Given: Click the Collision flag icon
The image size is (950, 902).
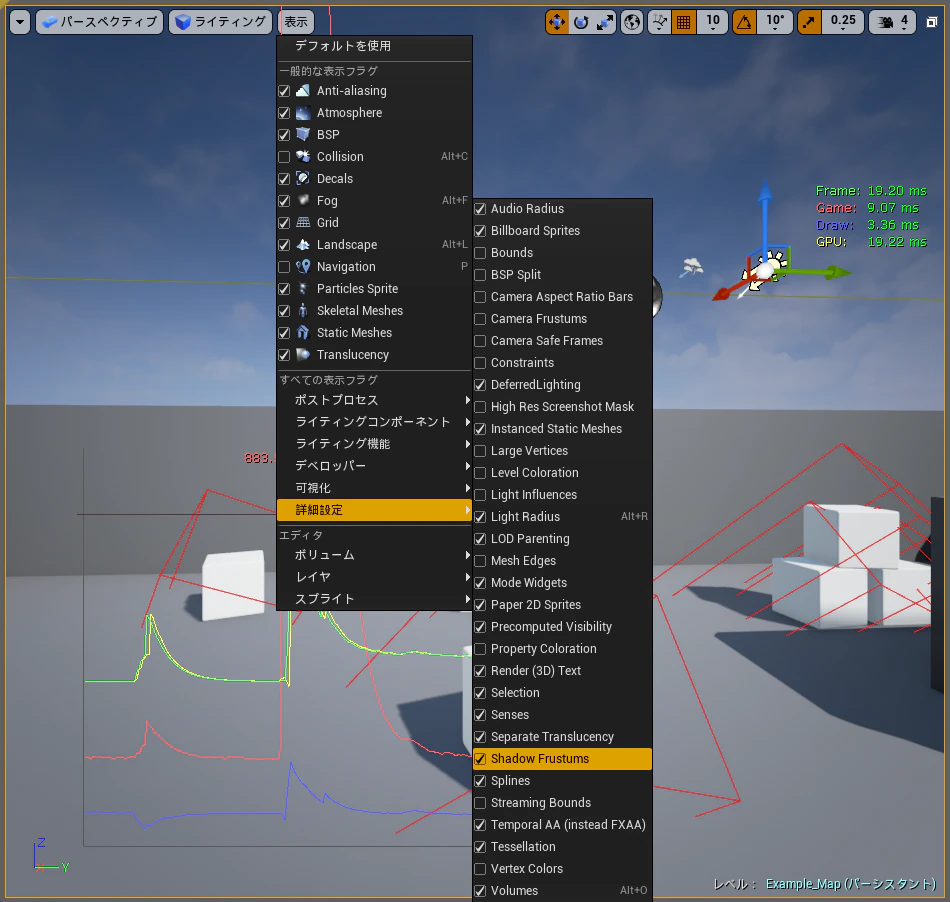Looking at the screenshot, I should pyautogui.click(x=303, y=156).
